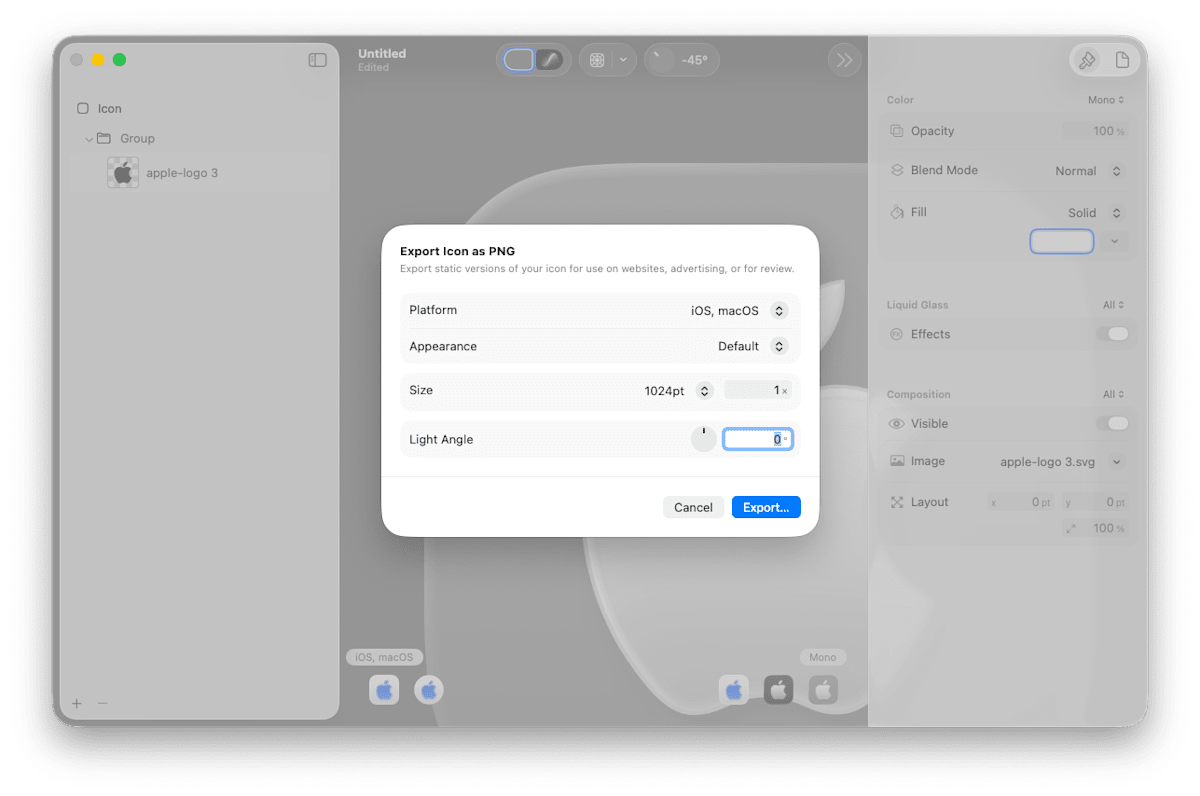Click the Opacity icon in inspector

coord(897,131)
